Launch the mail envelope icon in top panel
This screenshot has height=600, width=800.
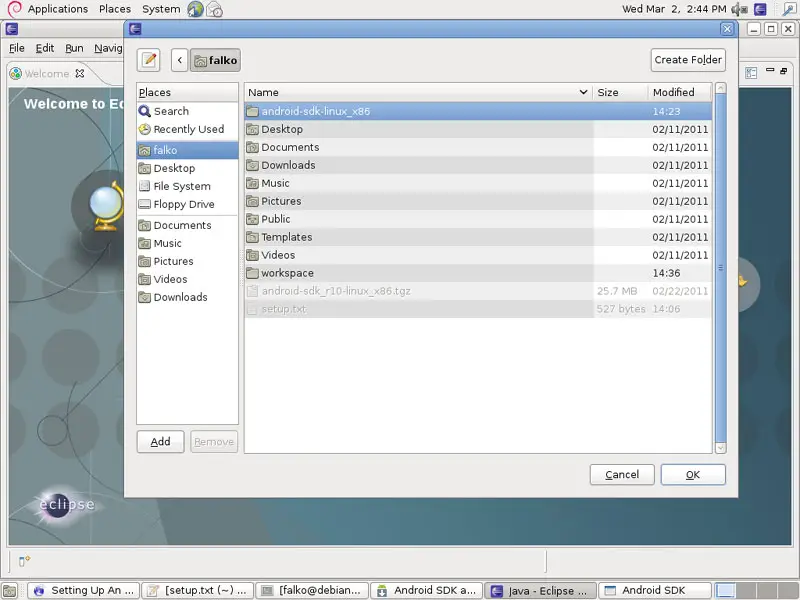pos(214,9)
